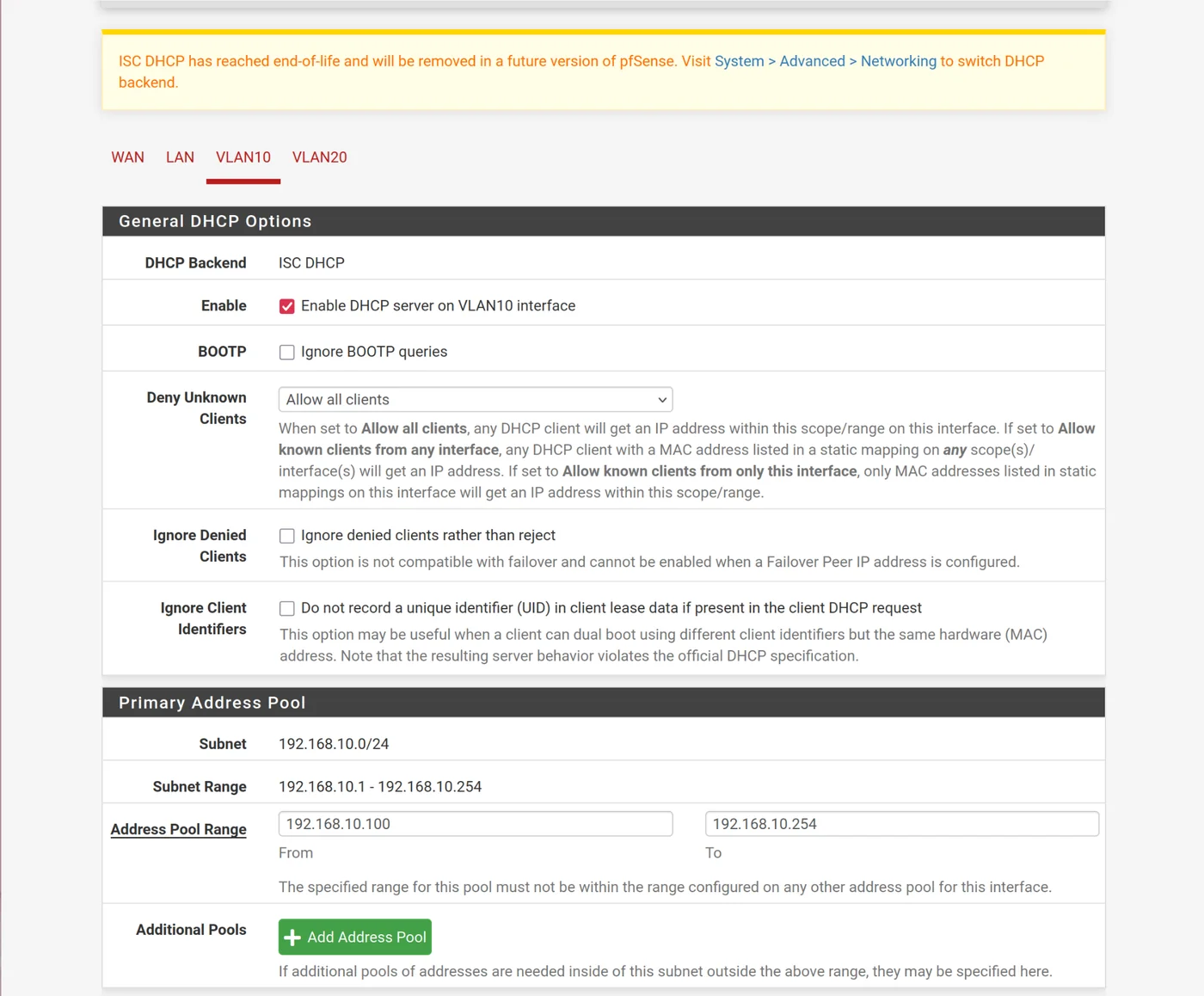Enable ignoring unique identifiers in lease data

pyautogui.click(x=286, y=608)
